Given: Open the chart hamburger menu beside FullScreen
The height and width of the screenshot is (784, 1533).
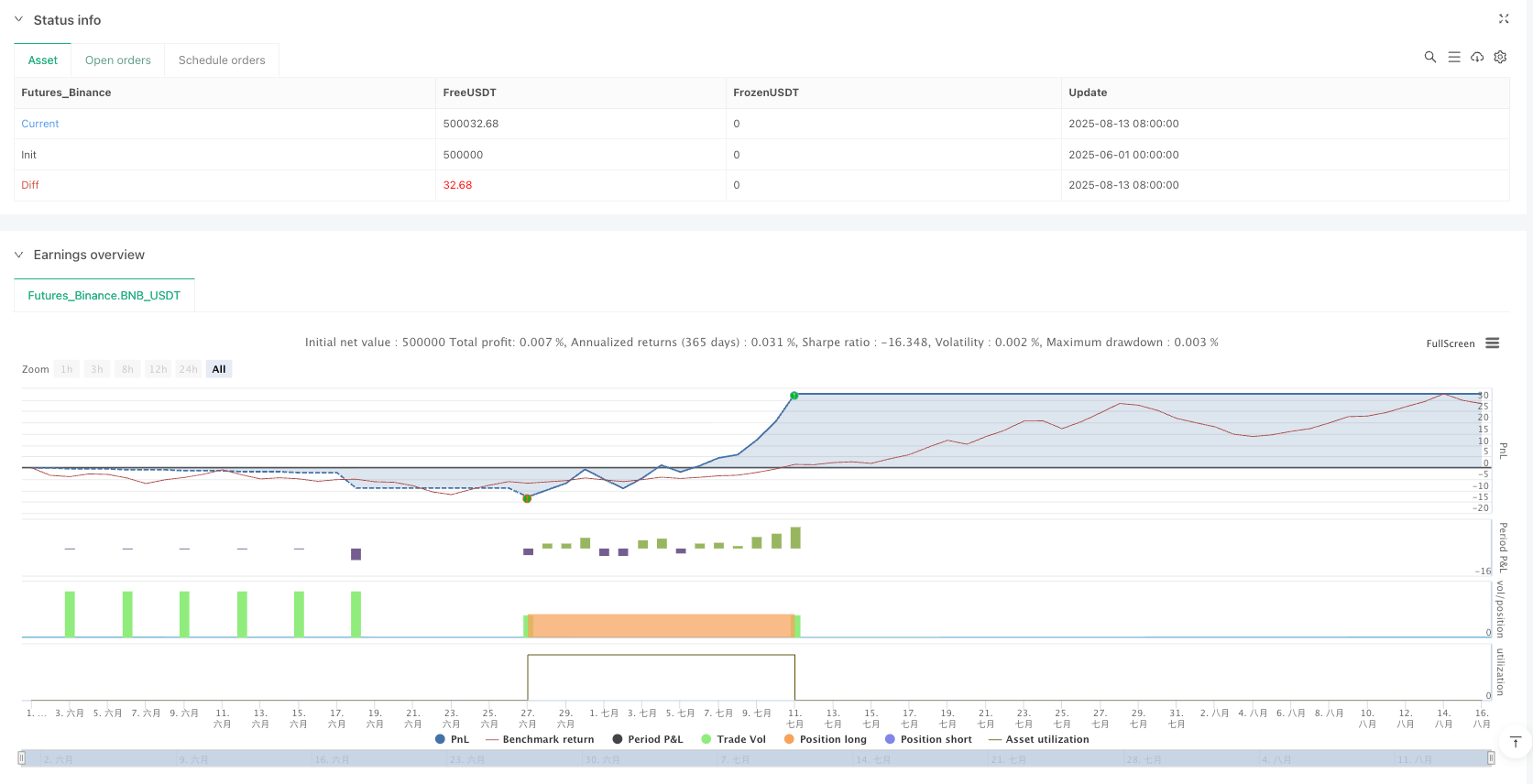Looking at the screenshot, I should [1492, 343].
